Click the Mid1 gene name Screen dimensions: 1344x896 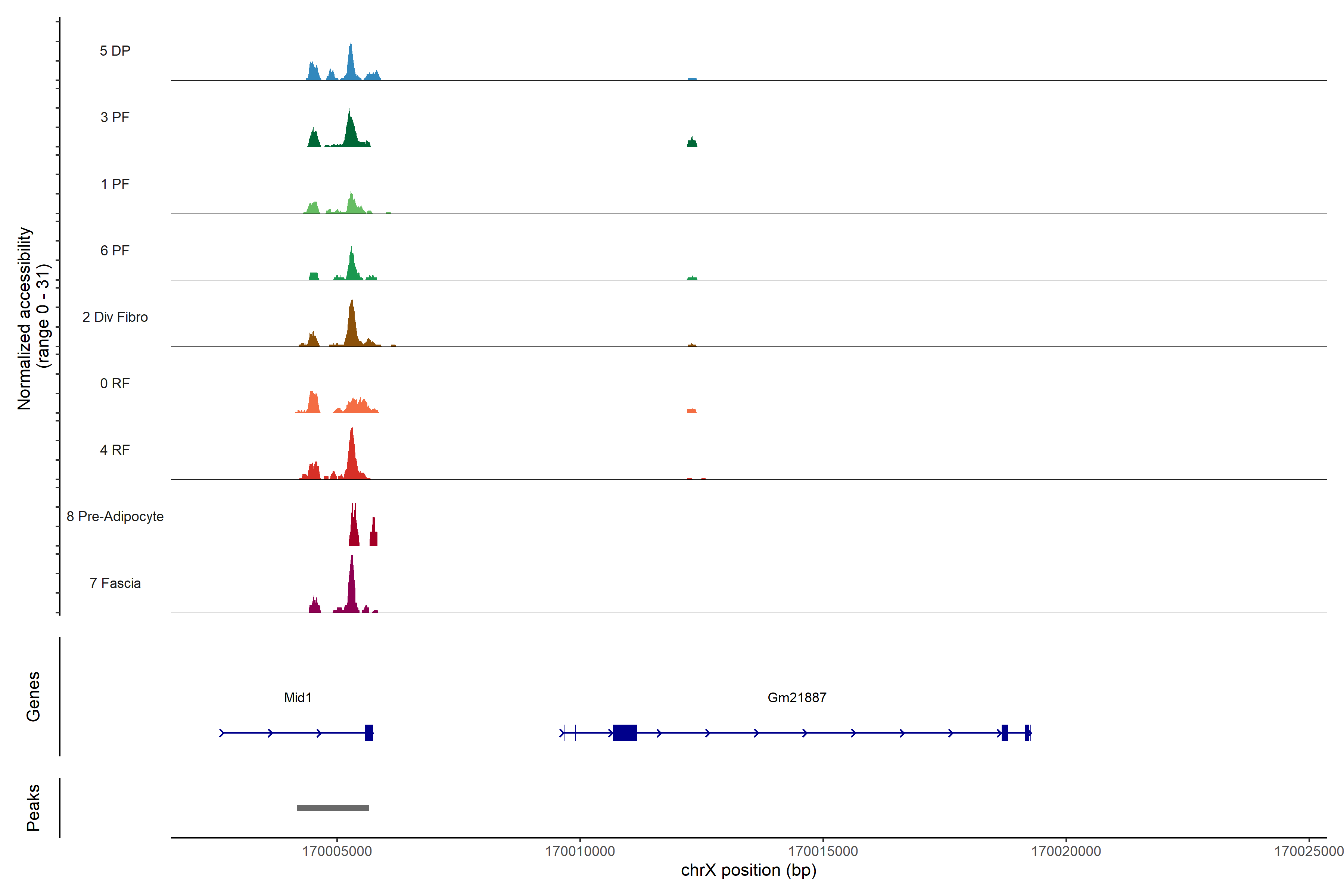(298, 697)
